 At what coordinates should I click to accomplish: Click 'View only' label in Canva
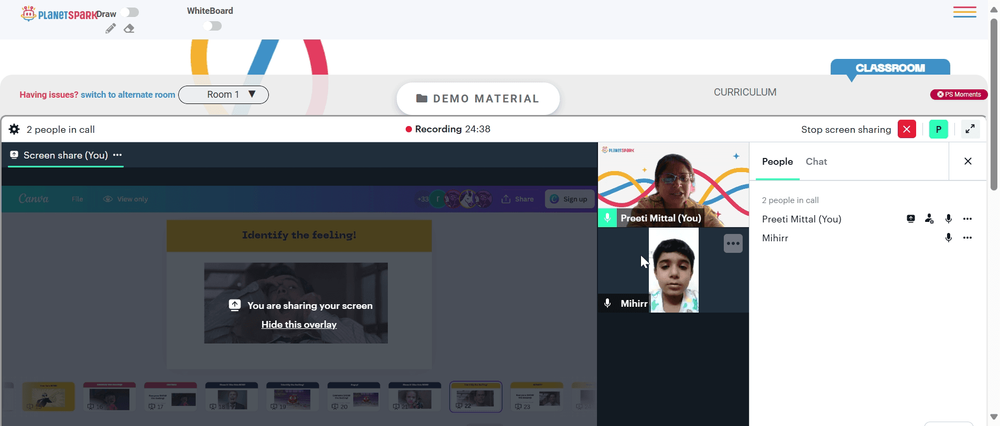[x=133, y=199]
